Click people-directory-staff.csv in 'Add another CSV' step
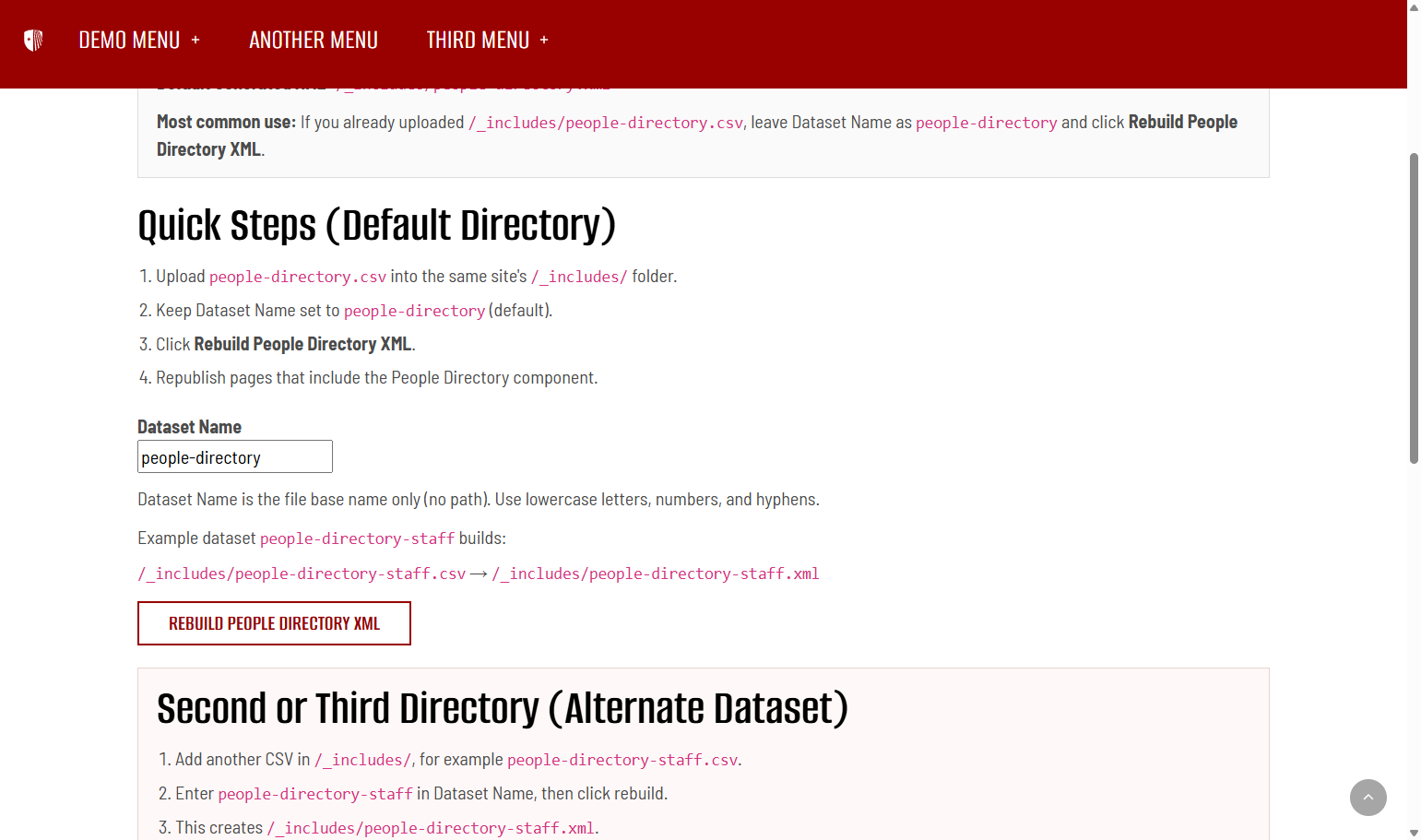Image resolution: width=1421 pixels, height=840 pixels. 622,760
